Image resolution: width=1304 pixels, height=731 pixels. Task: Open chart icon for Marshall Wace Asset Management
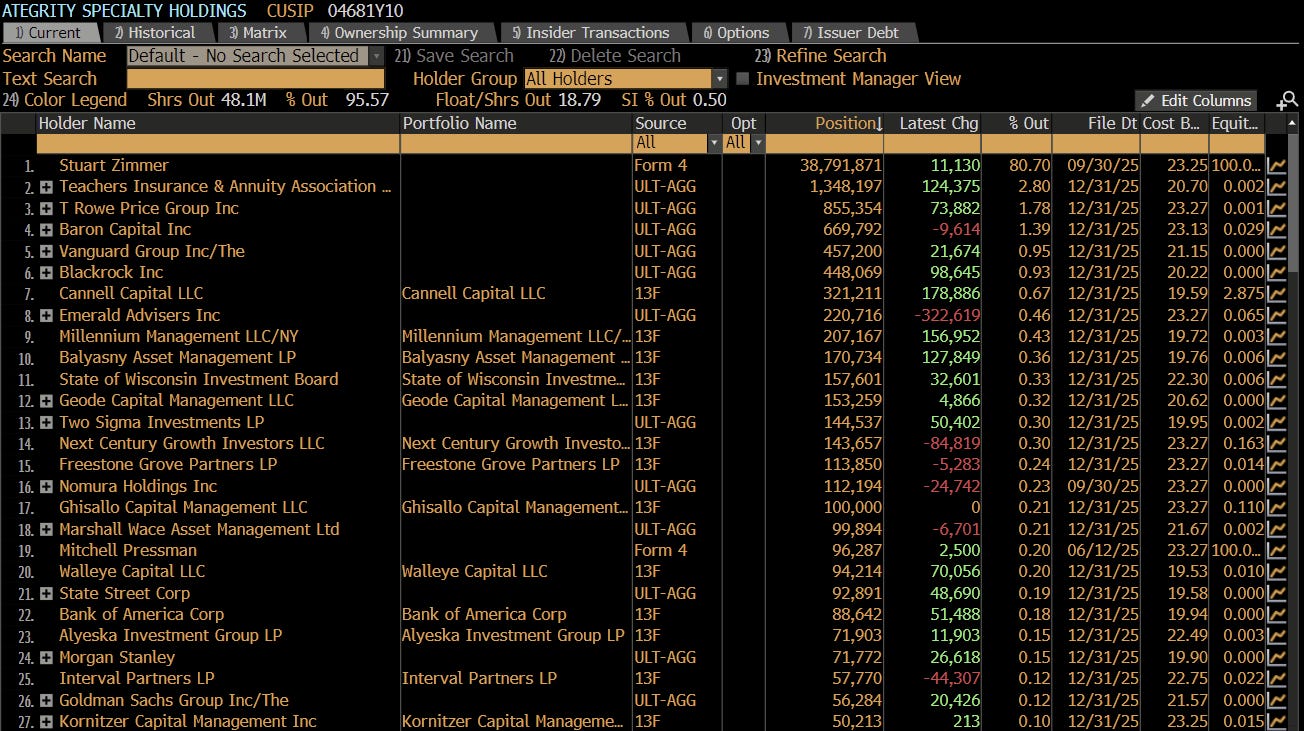1277,530
